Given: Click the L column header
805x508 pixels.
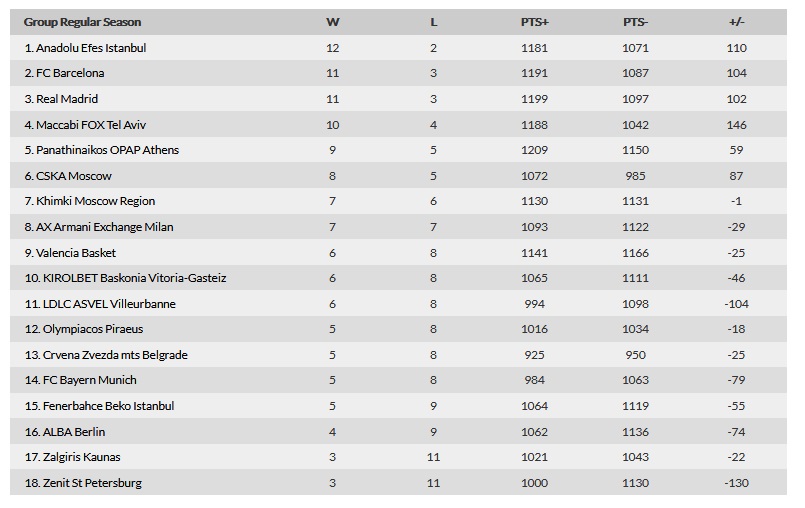Looking at the screenshot, I should point(433,22).
